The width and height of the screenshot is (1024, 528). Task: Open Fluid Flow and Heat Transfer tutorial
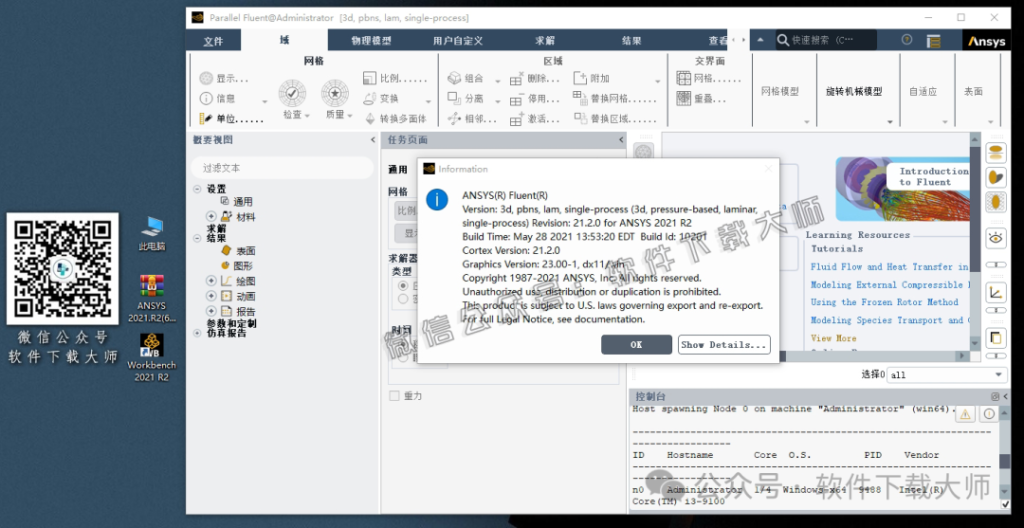click(x=890, y=267)
